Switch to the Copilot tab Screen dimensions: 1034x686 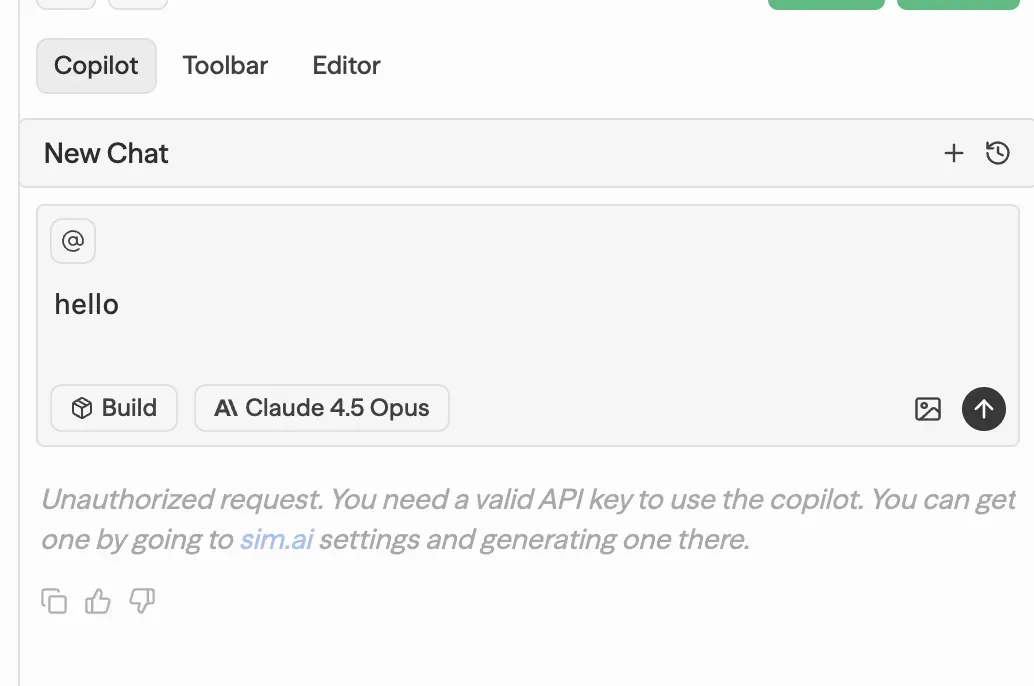coord(96,66)
